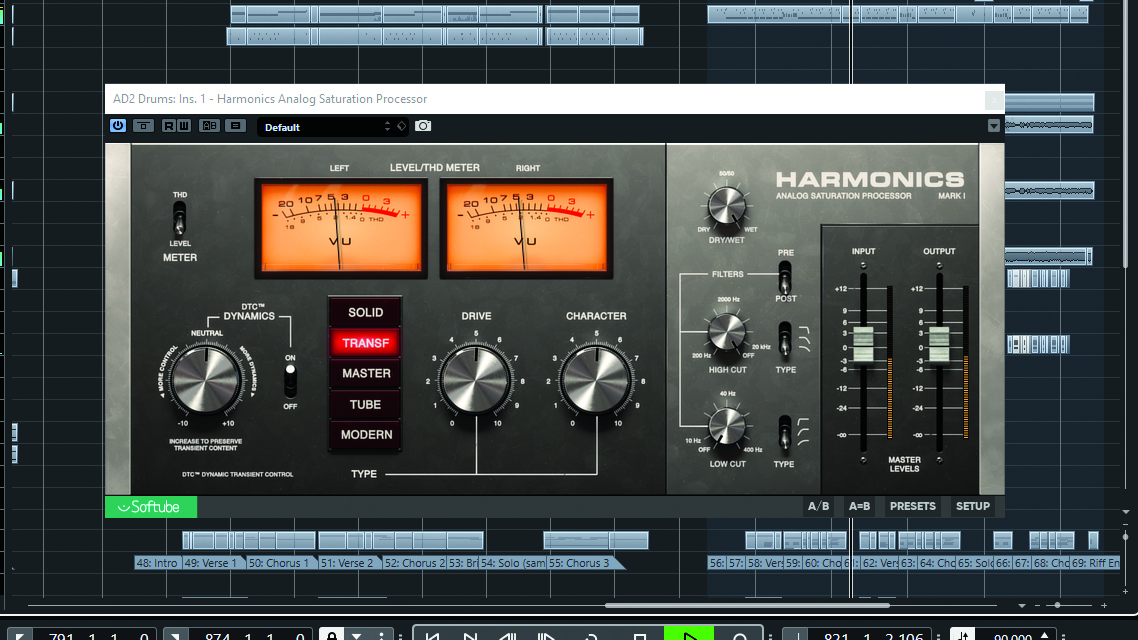Image resolution: width=1138 pixels, height=640 pixels.
Task: Flip the Low Cut TYPE switch
Action: pos(785,433)
